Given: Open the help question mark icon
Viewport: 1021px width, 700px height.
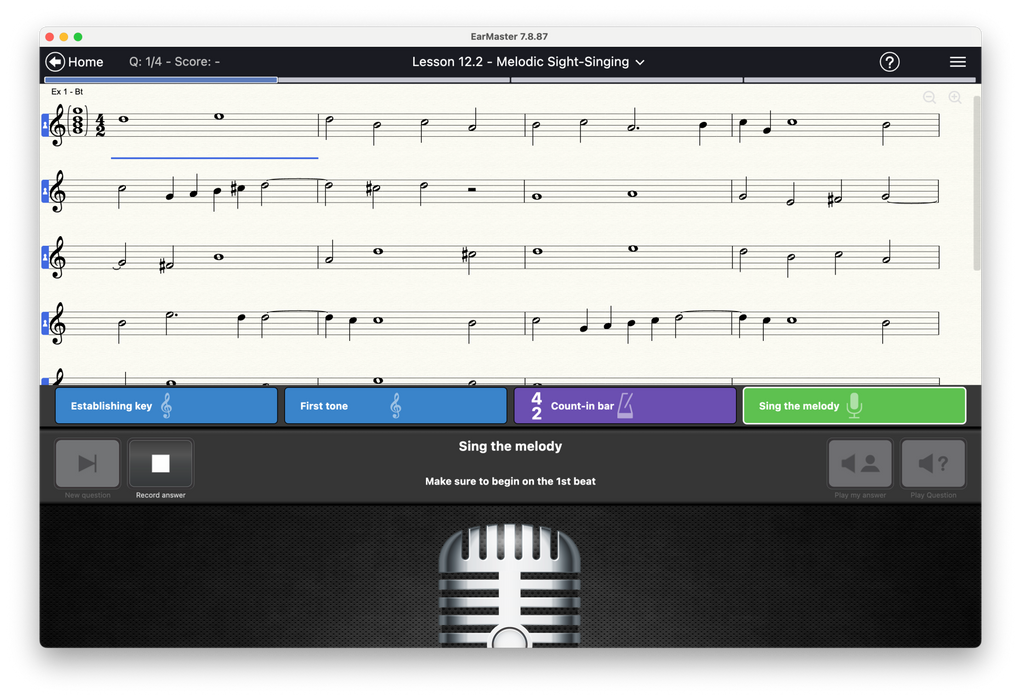Looking at the screenshot, I should pyautogui.click(x=889, y=62).
